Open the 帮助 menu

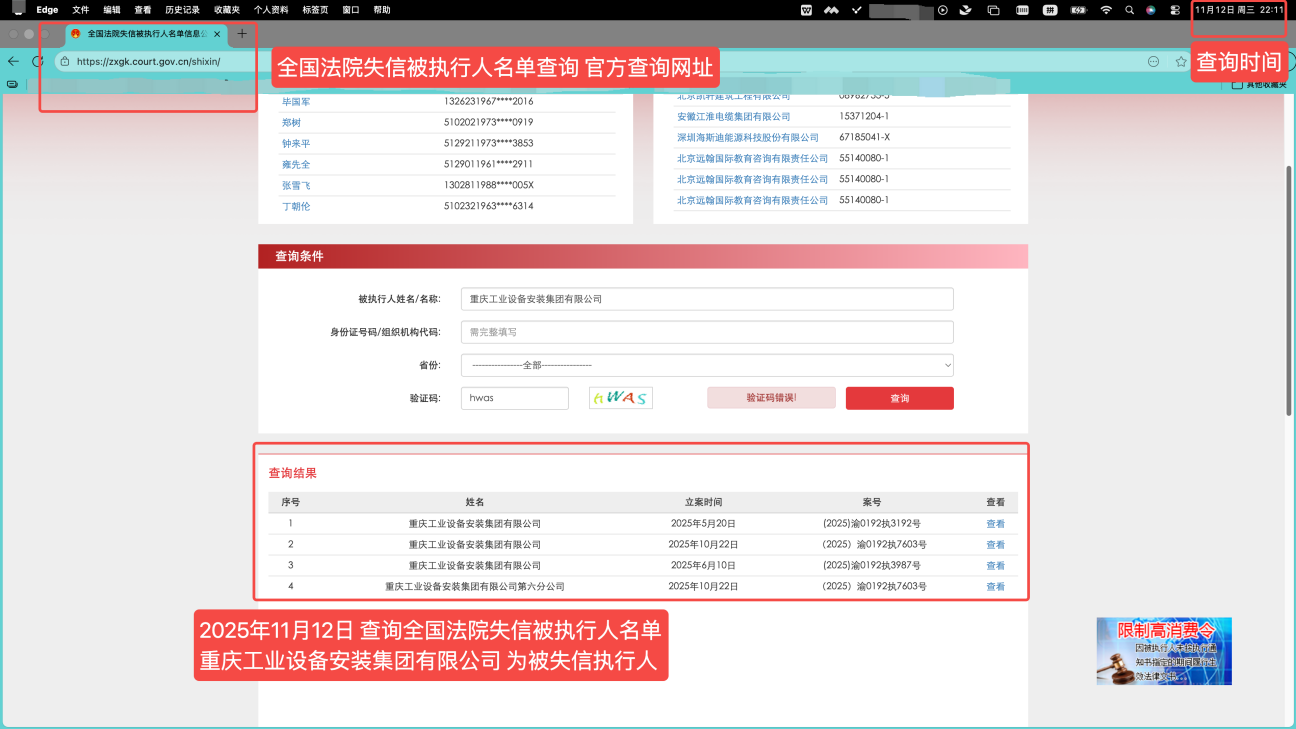click(382, 10)
